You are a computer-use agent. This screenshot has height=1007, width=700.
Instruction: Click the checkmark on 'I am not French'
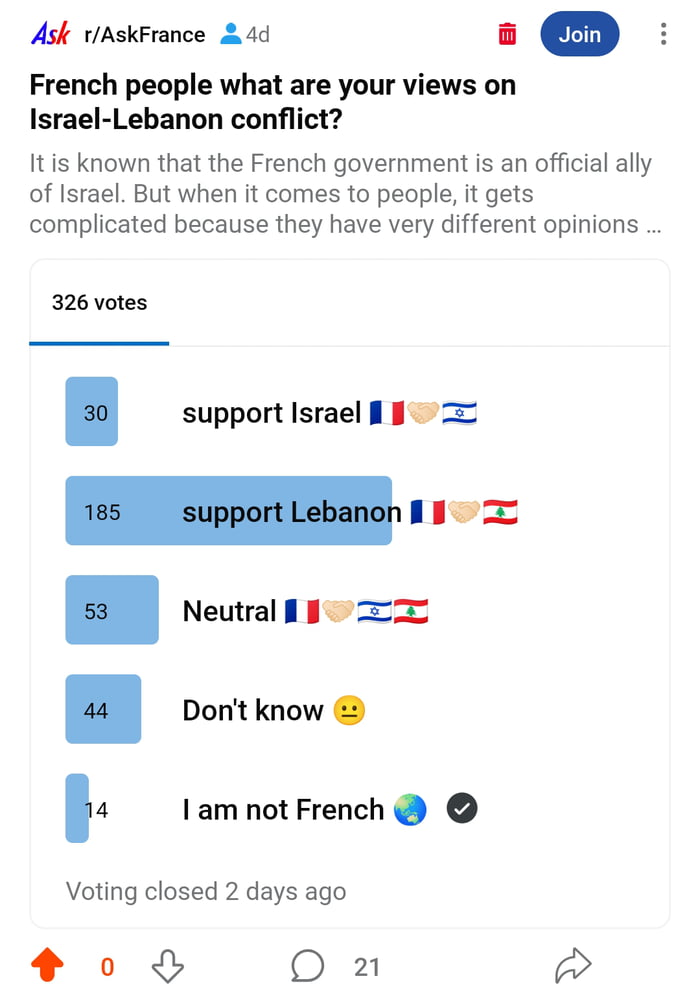pos(462,808)
